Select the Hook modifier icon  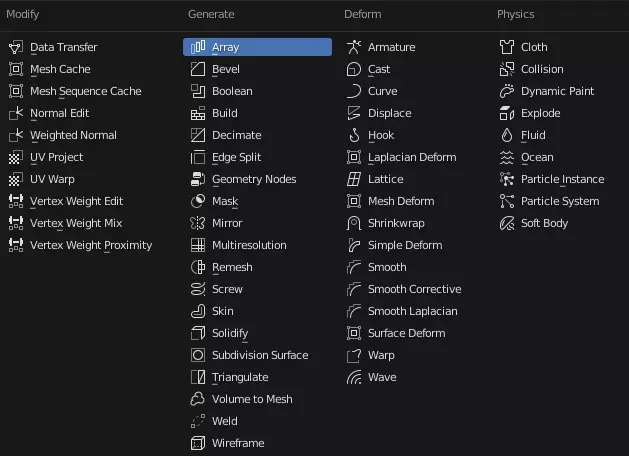click(x=354, y=135)
